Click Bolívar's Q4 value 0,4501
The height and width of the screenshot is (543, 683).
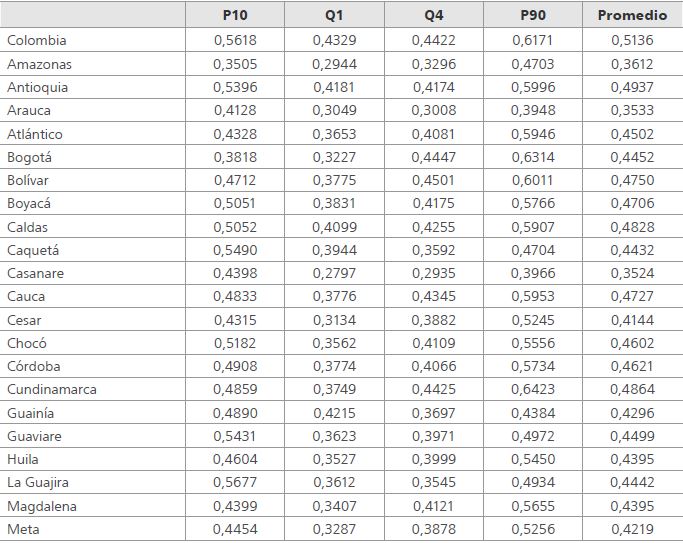coord(434,180)
